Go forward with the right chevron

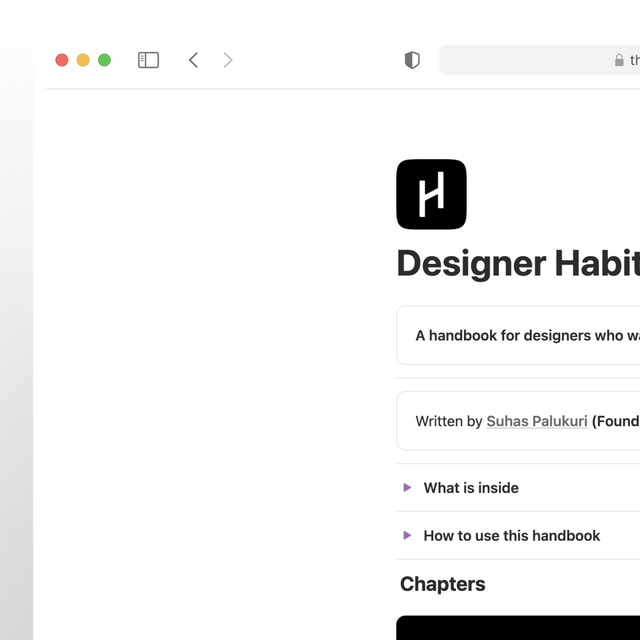[x=228, y=60]
